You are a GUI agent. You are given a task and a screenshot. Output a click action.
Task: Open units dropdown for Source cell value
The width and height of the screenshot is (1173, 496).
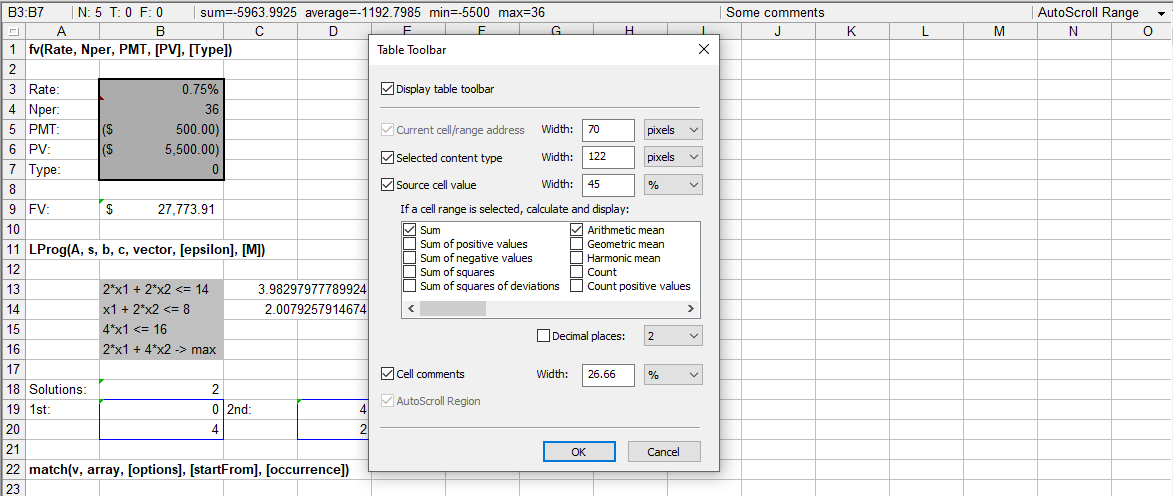point(672,185)
